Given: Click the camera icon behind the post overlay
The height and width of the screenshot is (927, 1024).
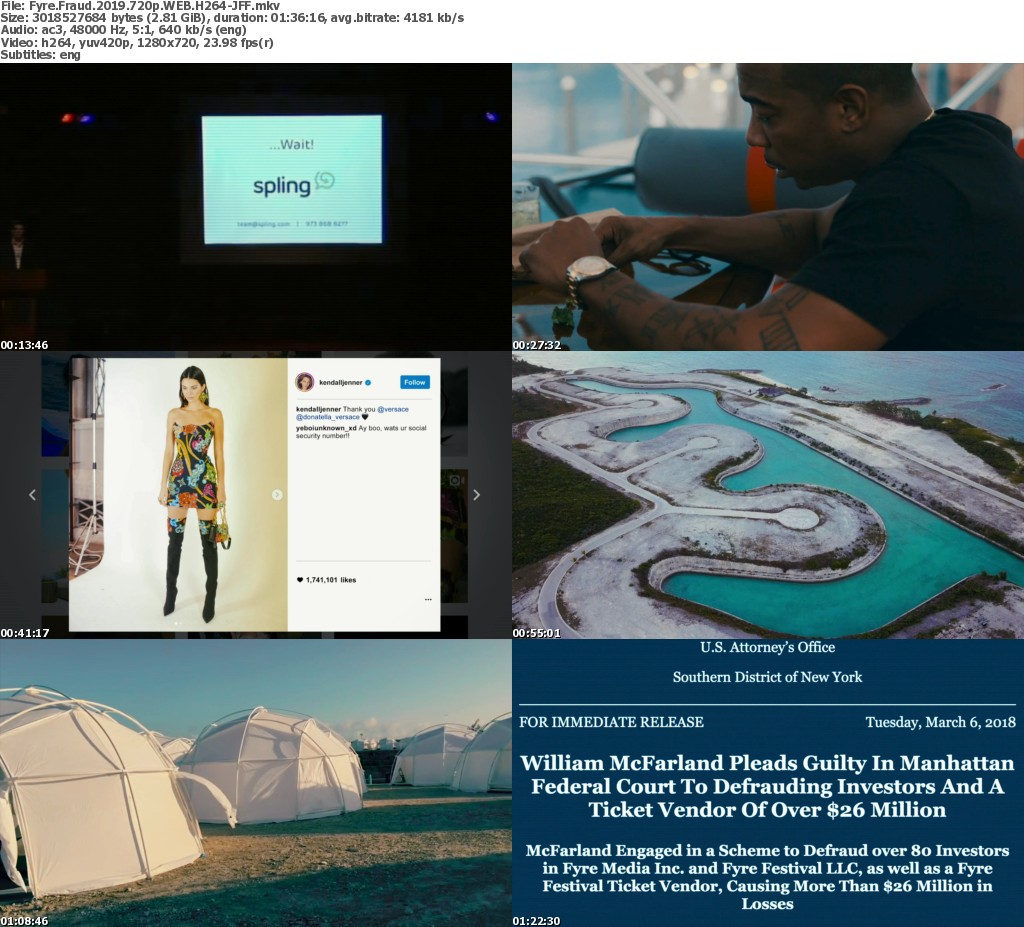Looking at the screenshot, I should [x=455, y=481].
